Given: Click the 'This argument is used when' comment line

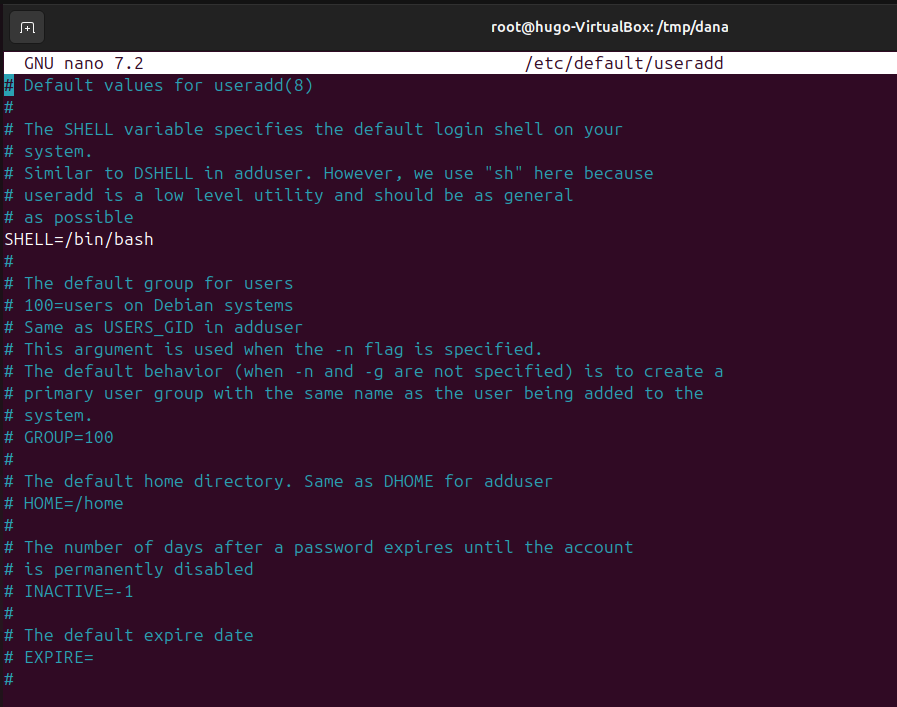Looking at the screenshot, I should (283, 349).
